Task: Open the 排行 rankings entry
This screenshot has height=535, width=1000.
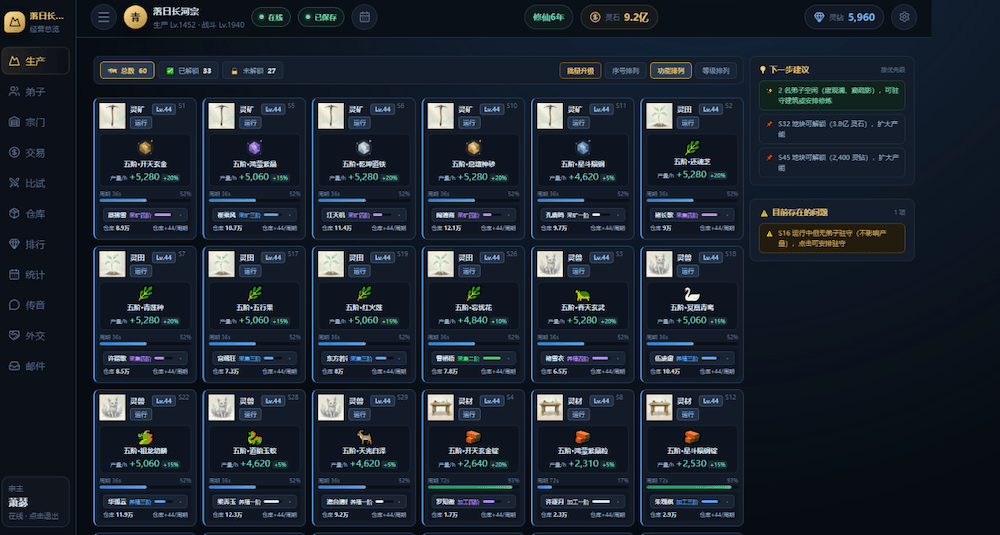Action: click(35, 244)
